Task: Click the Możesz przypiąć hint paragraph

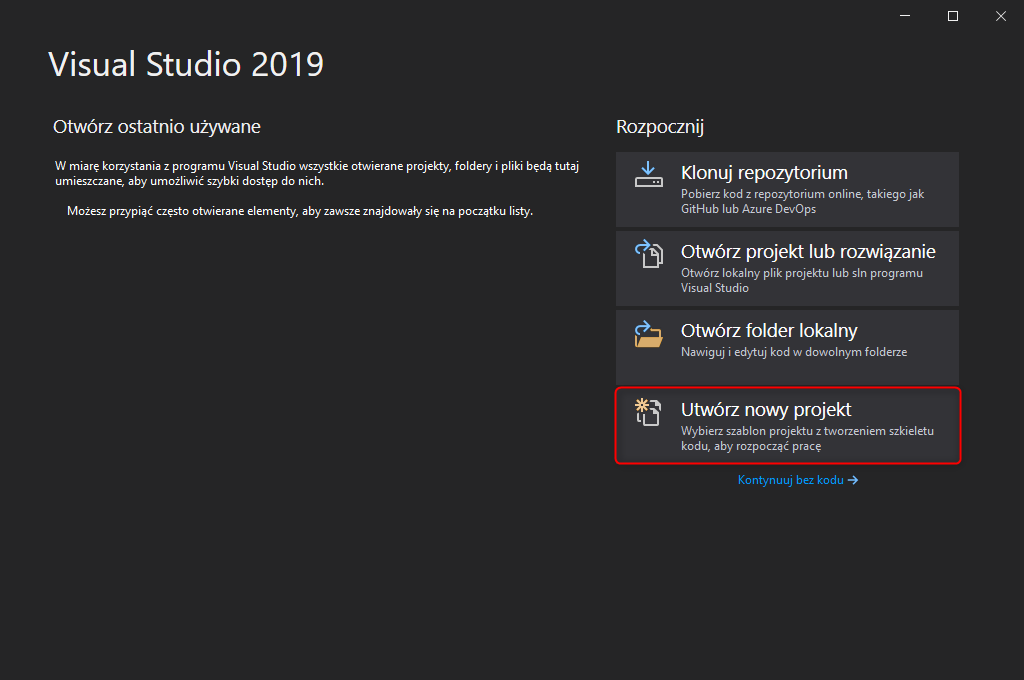Action: [300, 211]
